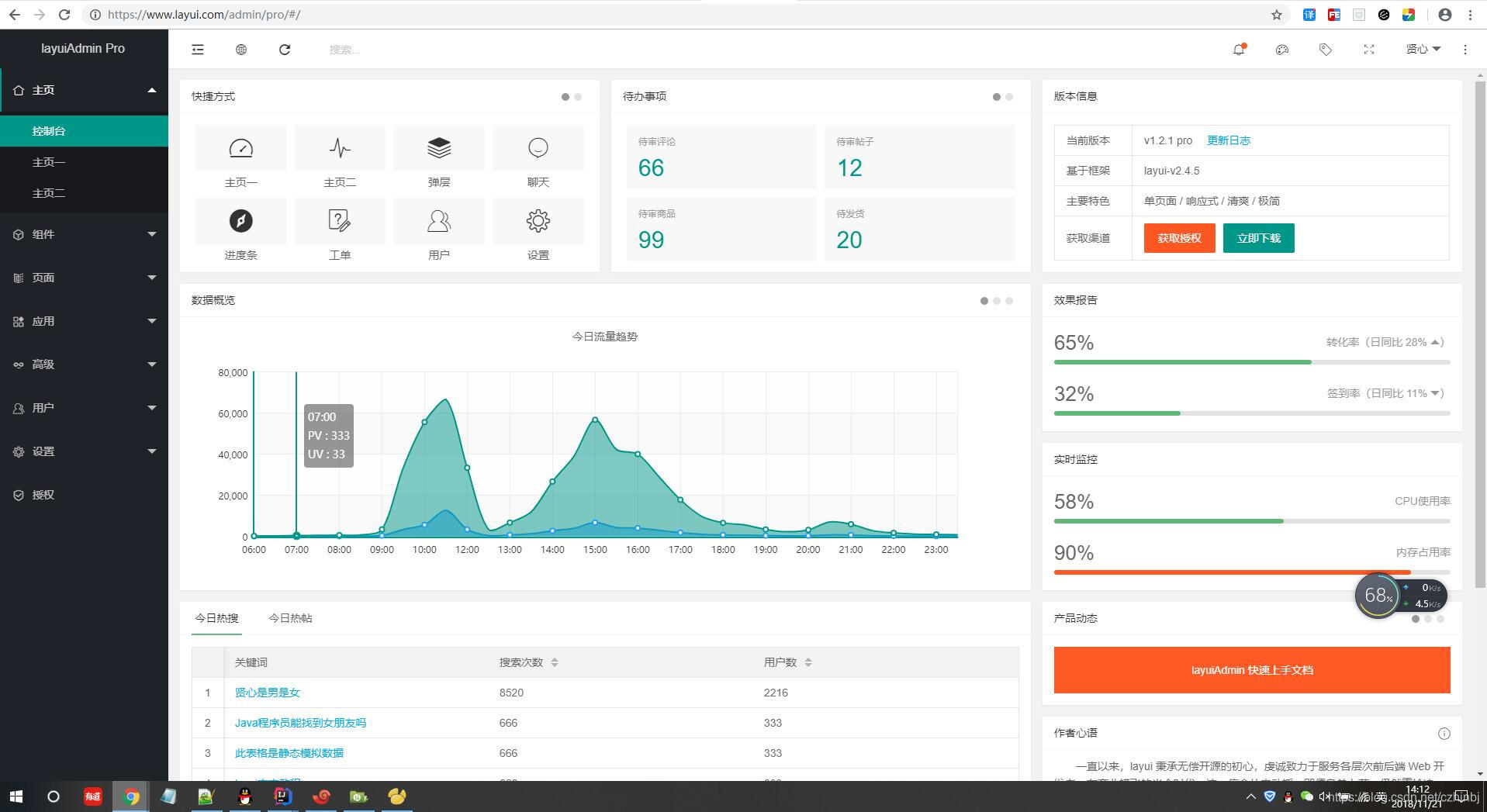Viewport: 1487px width, 812px height.
Task: Click the tag note icon in header
Action: 1326,50
